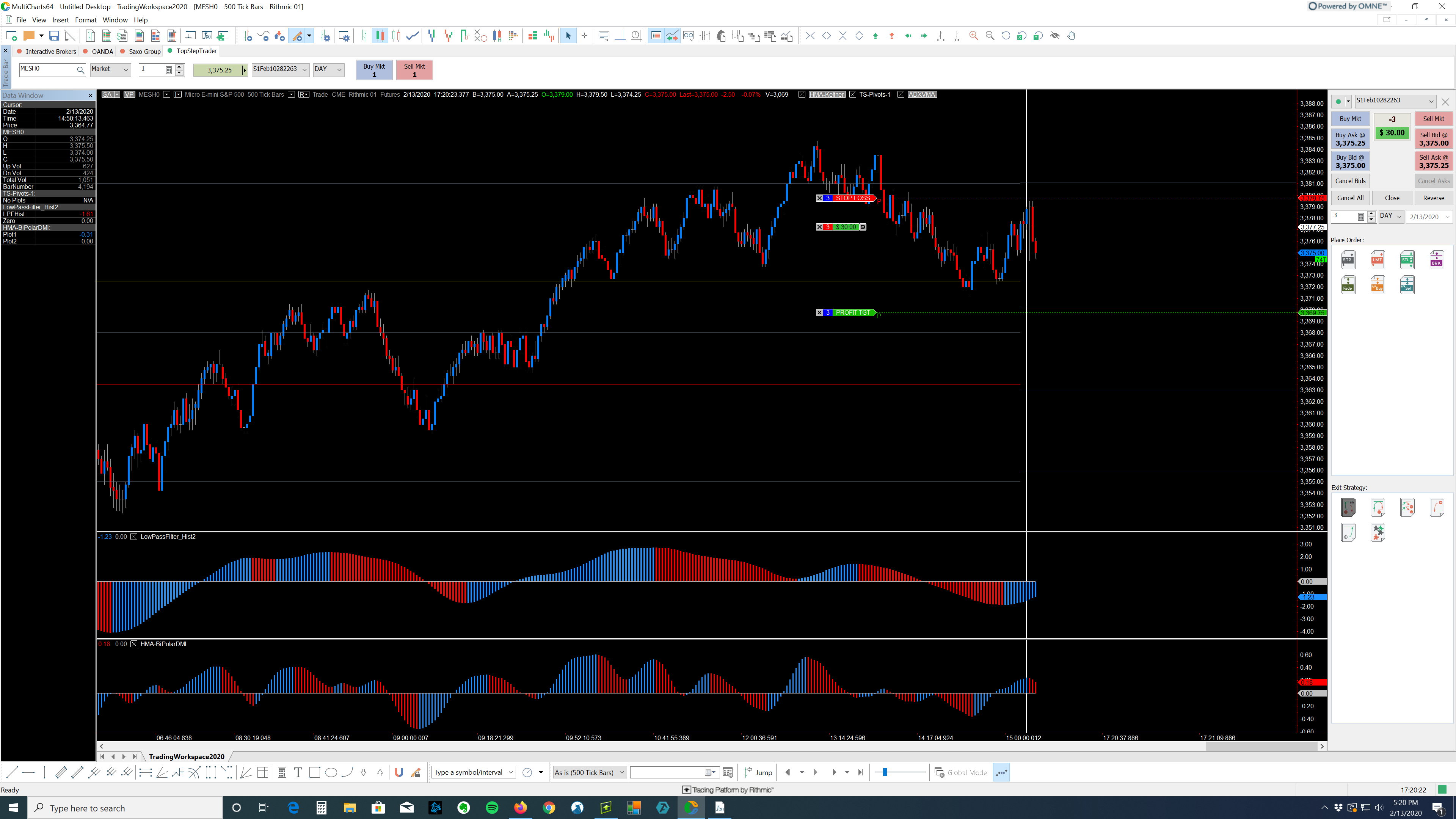
Task: Click the Cancel All button
Action: pyautogui.click(x=1350, y=198)
